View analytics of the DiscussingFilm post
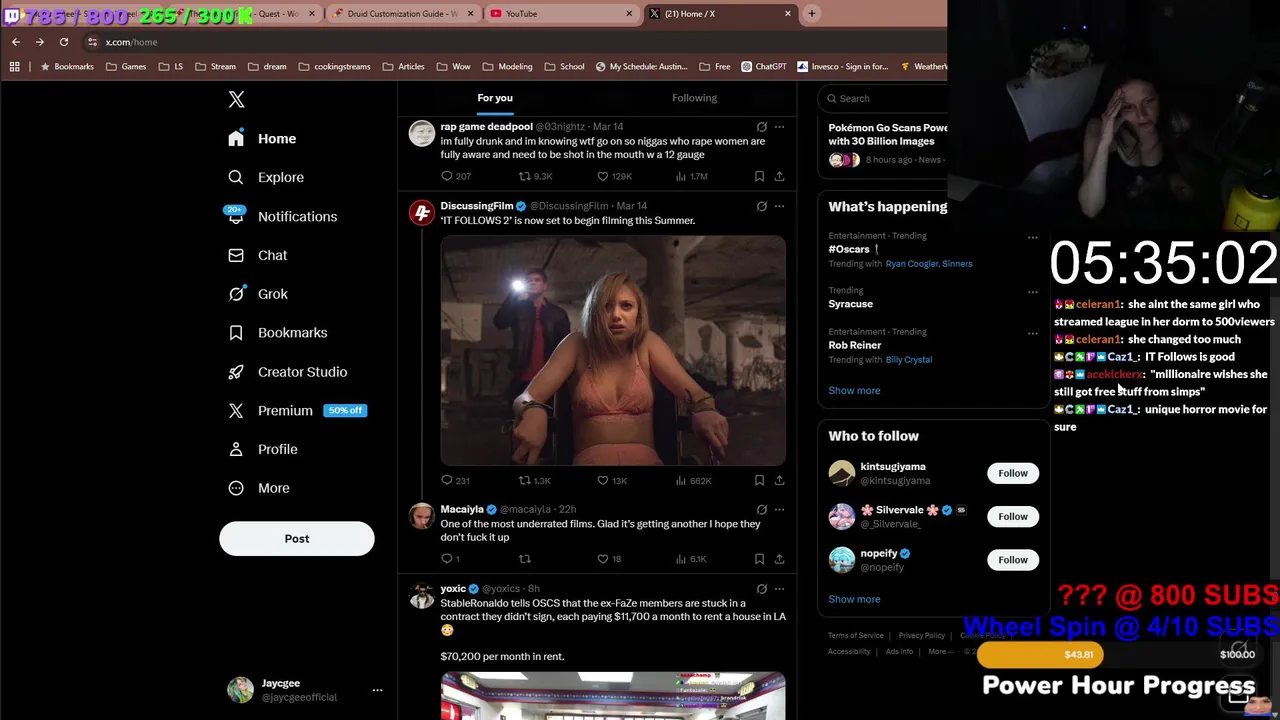 point(692,481)
